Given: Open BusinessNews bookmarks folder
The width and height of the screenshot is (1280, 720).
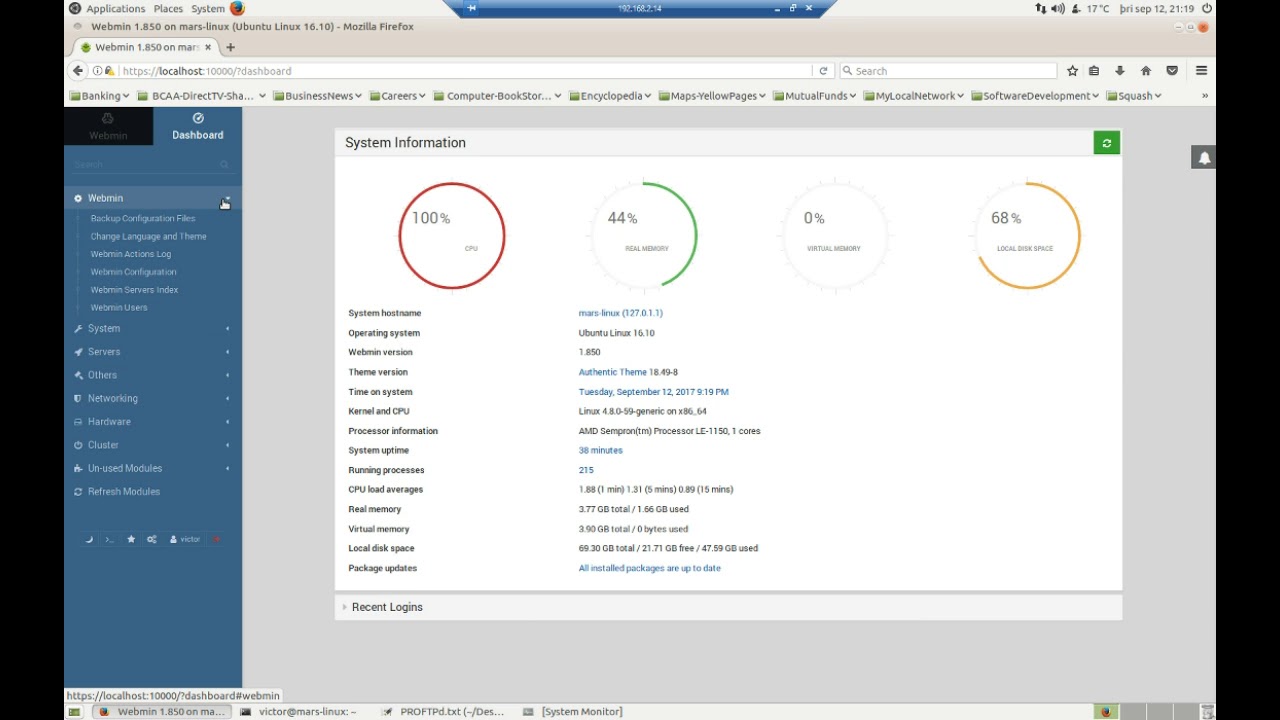Looking at the screenshot, I should point(317,96).
